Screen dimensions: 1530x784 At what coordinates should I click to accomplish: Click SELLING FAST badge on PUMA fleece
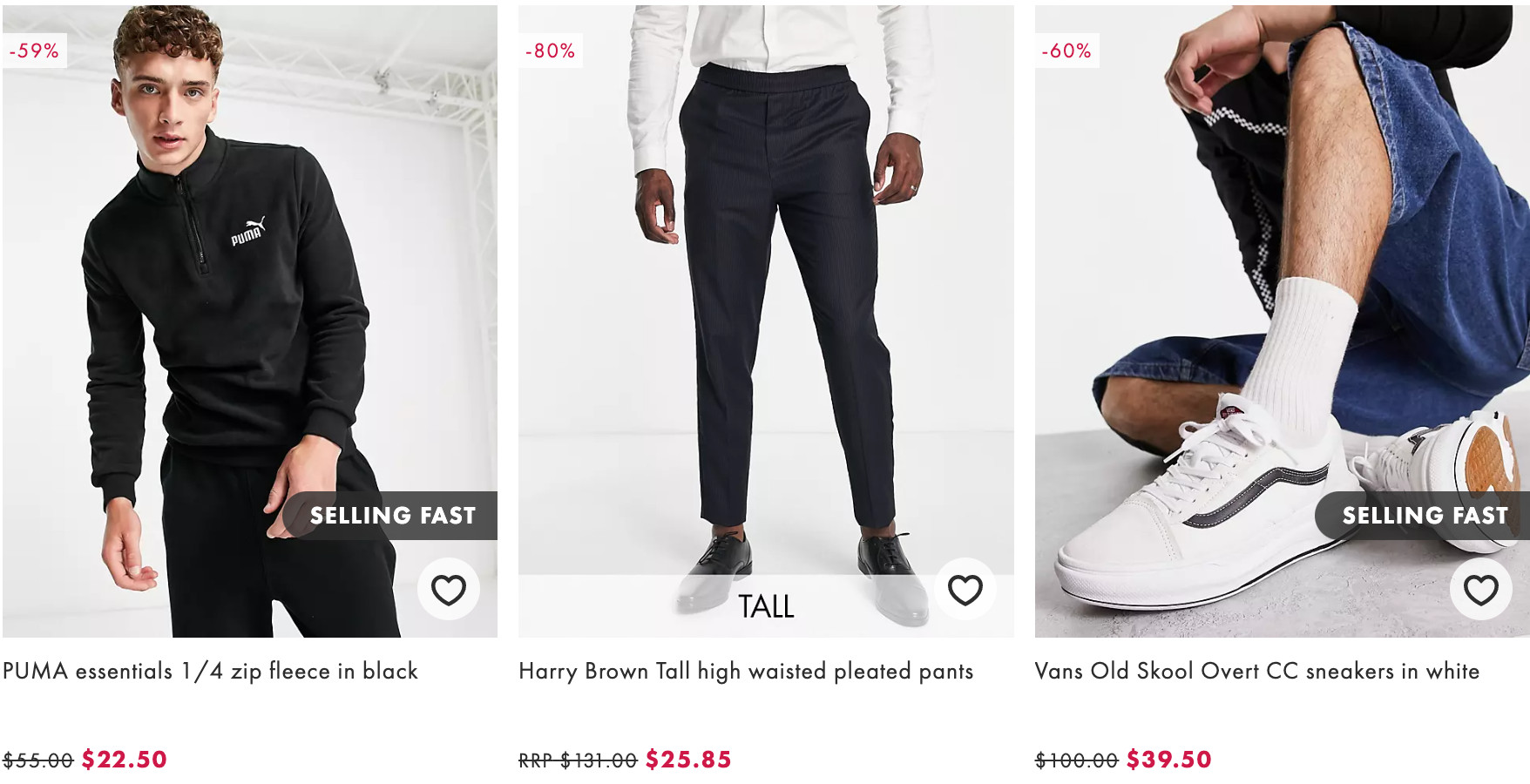[392, 516]
